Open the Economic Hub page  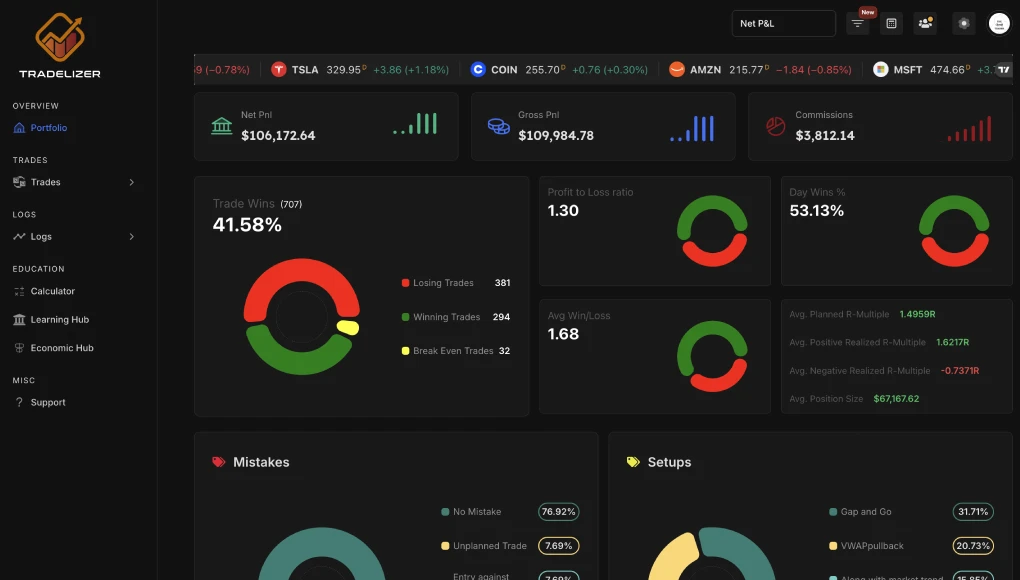coord(61,348)
